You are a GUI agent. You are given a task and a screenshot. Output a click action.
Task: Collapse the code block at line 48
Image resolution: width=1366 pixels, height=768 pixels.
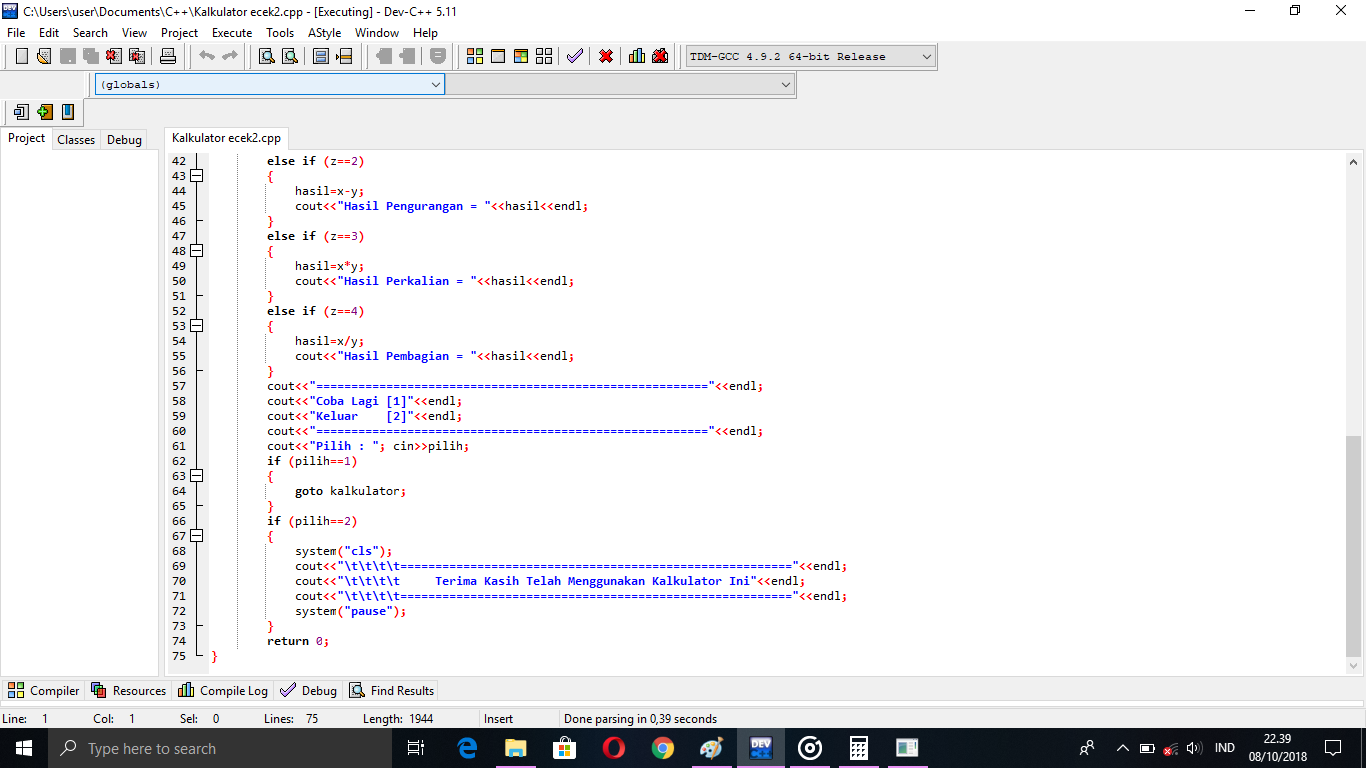(x=197, y=251)
